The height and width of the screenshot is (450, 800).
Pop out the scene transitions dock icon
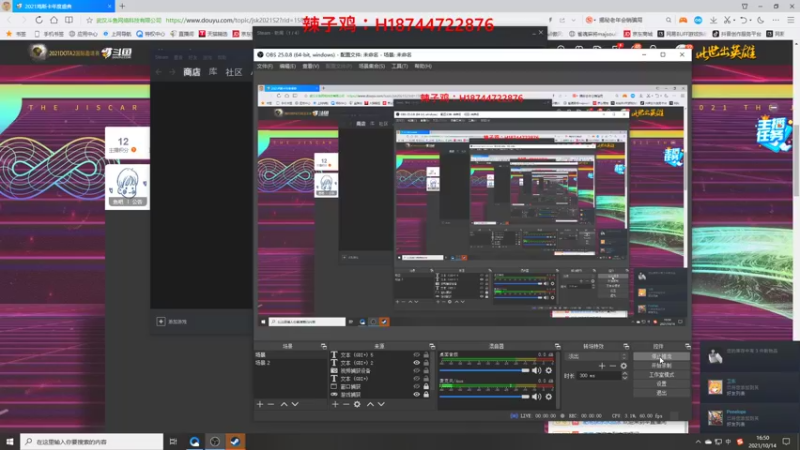tap(626, 346)
